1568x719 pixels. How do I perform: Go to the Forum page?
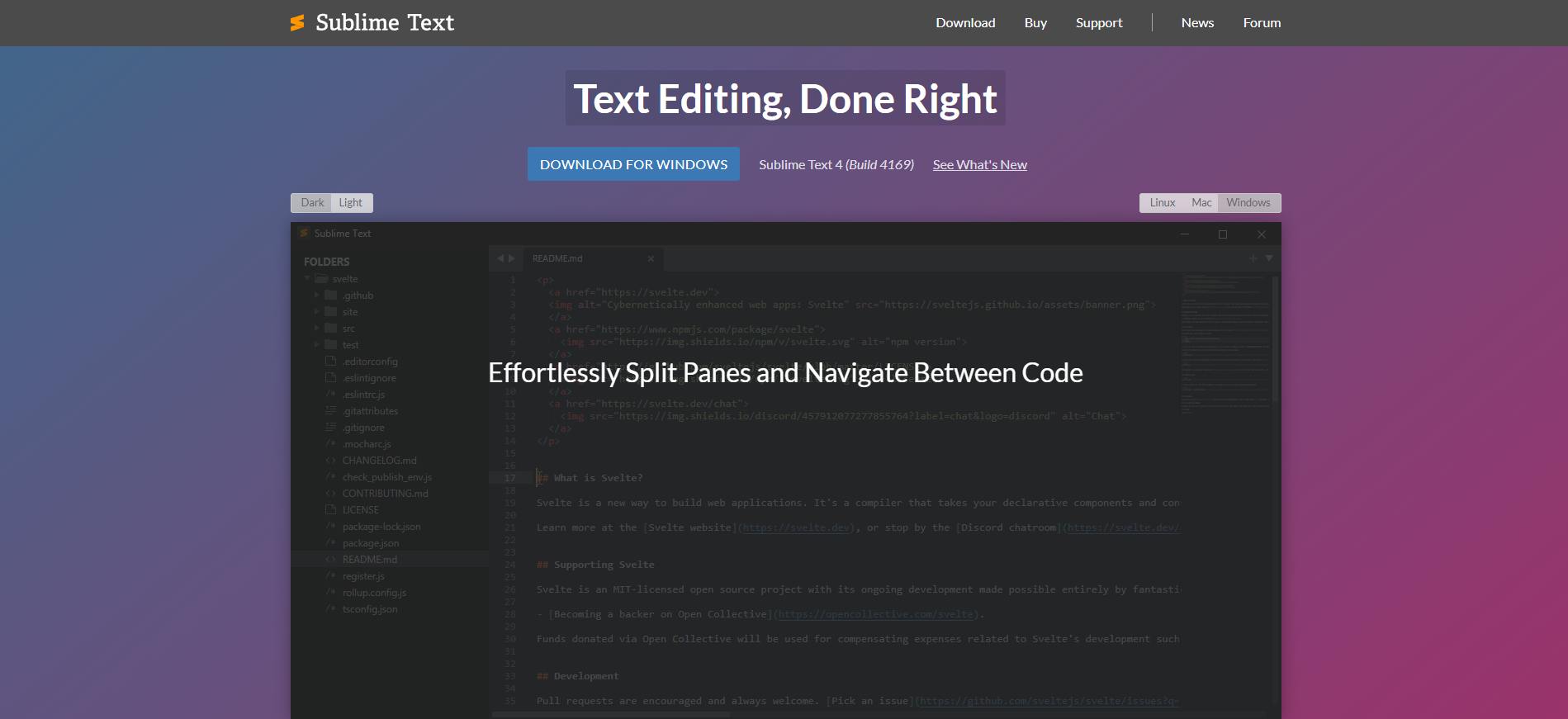coord(1261,23)
